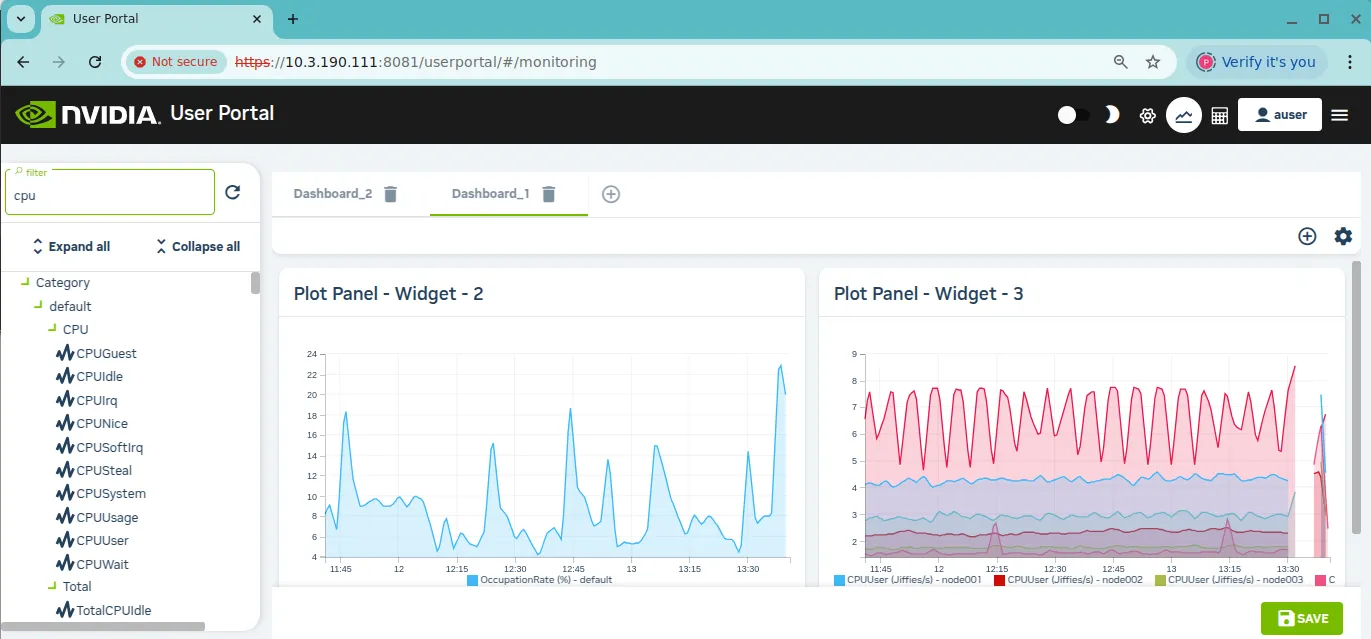Viewport: 1371px width, 639px height.
Task: Collapse the Total tree node
Action: click(53, 586)
